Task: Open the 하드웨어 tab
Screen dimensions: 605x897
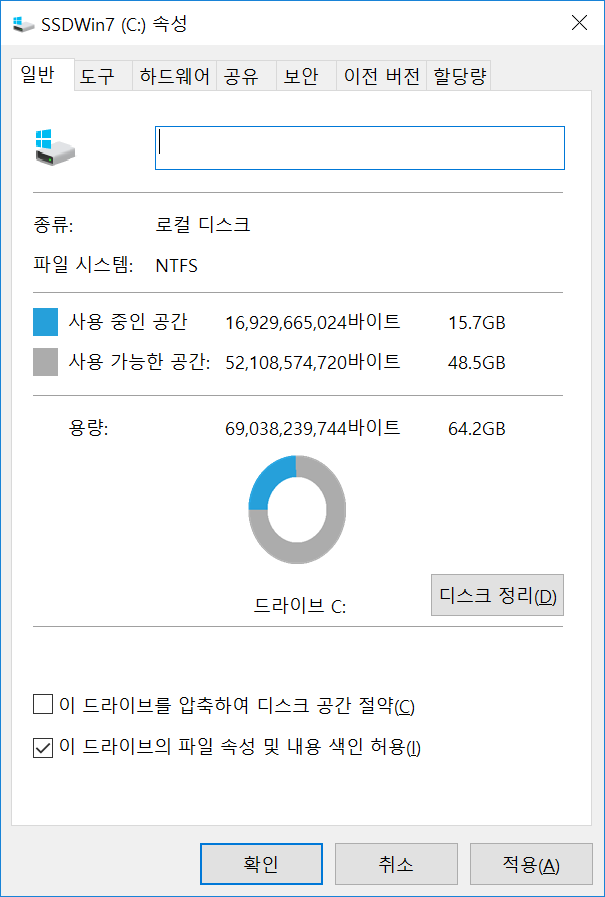Action: coord(174,76)
